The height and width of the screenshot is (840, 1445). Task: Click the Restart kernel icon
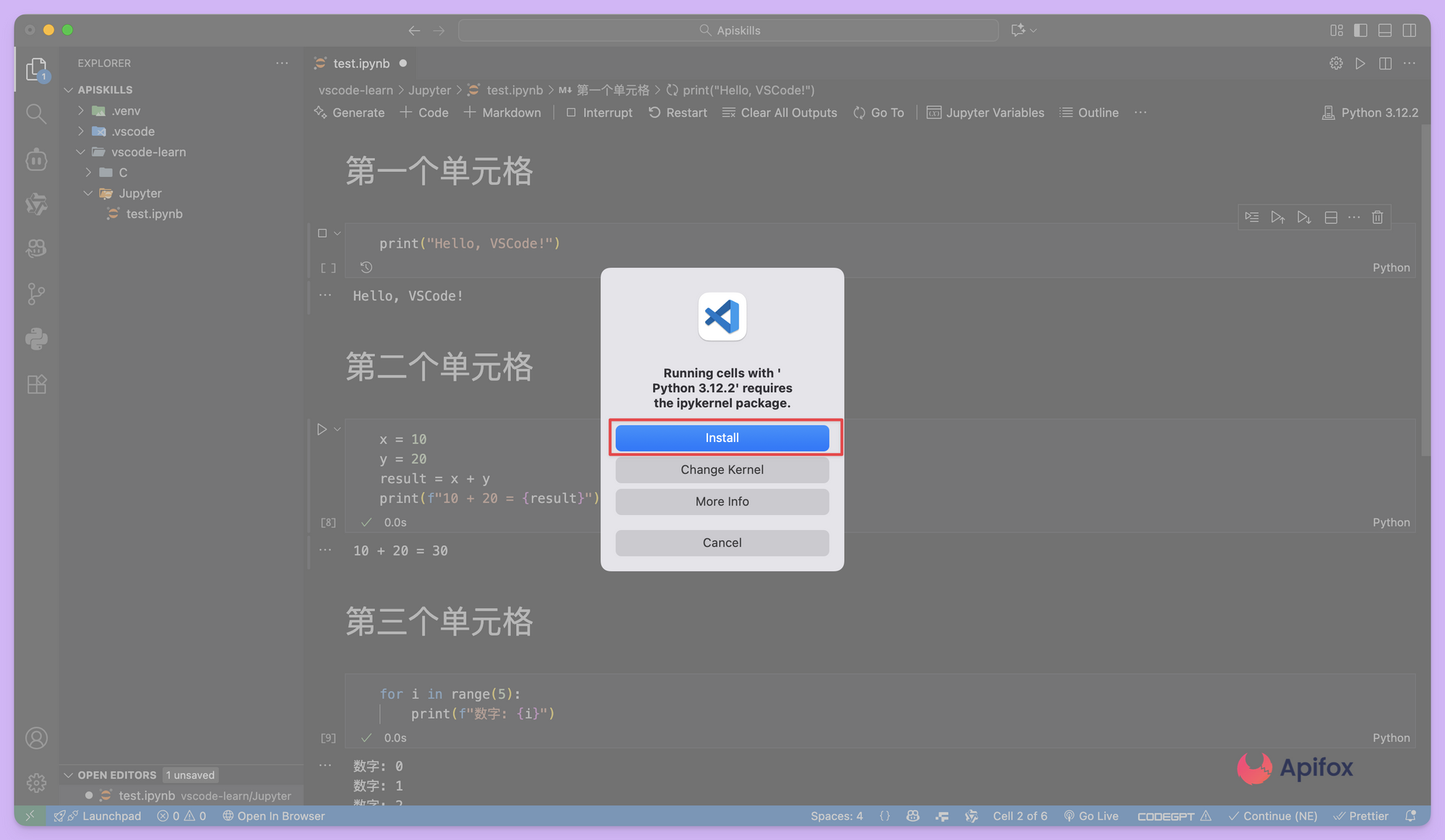tap(677, 112)
